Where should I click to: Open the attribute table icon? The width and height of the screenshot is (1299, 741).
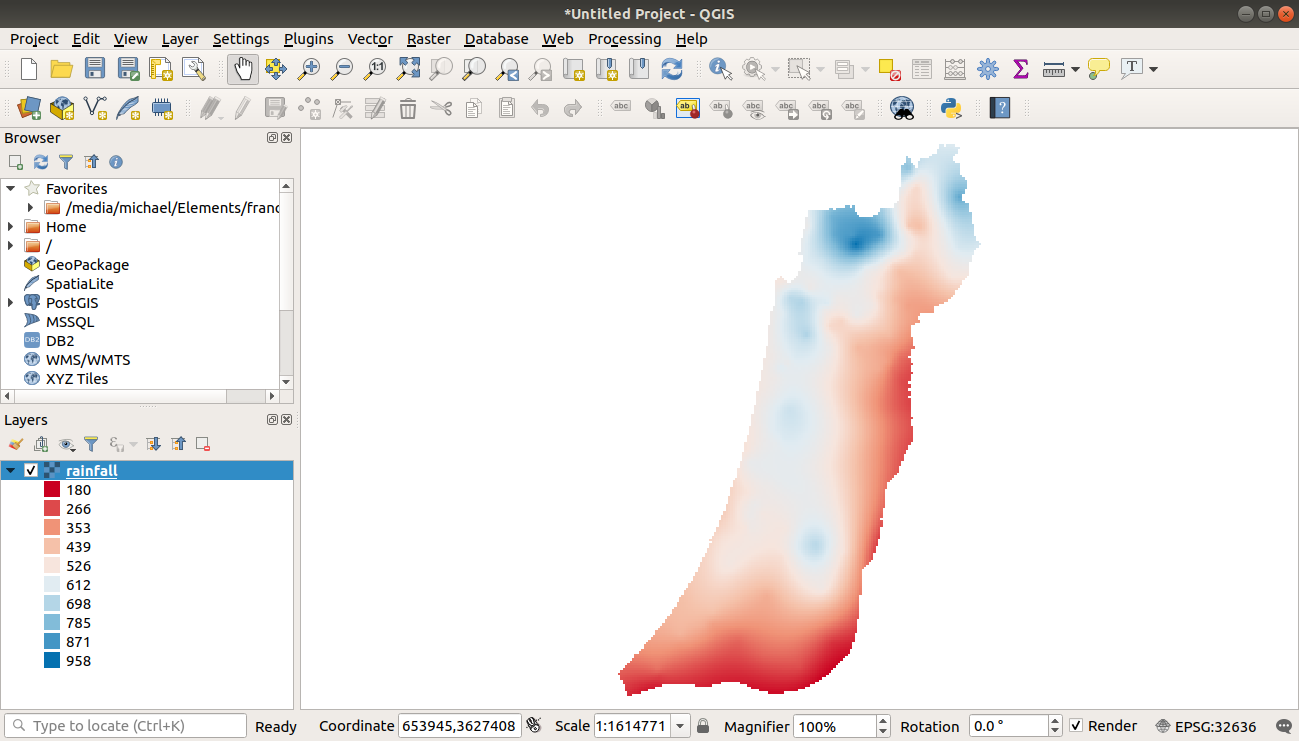click(x=922, y=69)
